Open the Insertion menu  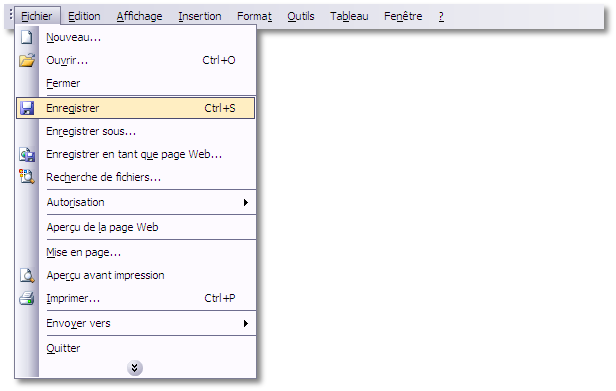(200, 16)
